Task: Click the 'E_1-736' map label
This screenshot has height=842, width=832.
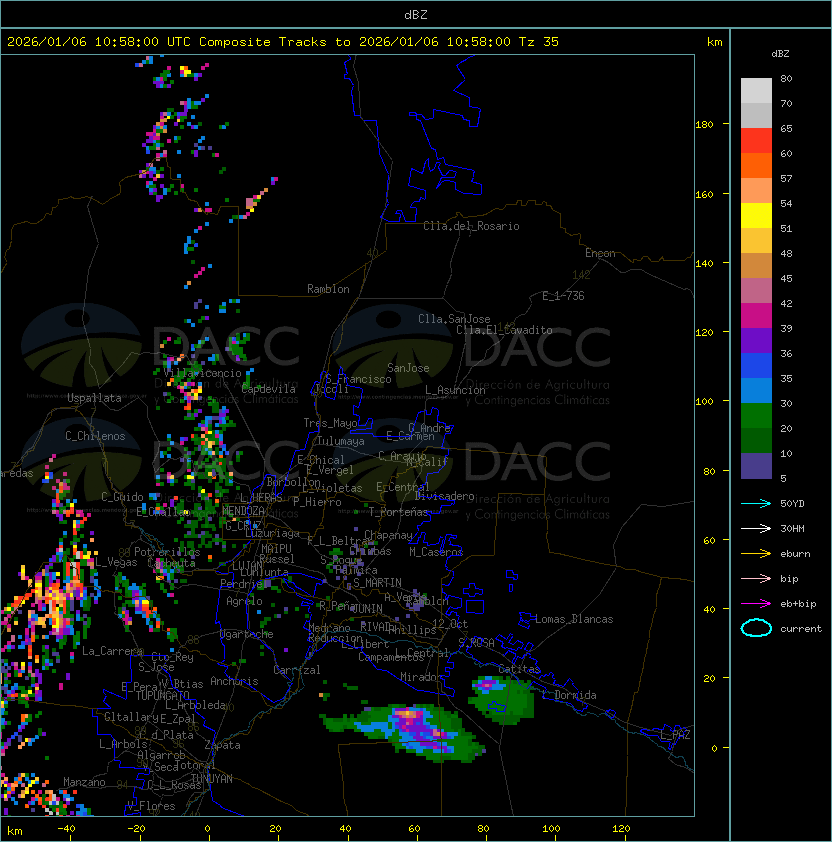Action: [563, 296]
